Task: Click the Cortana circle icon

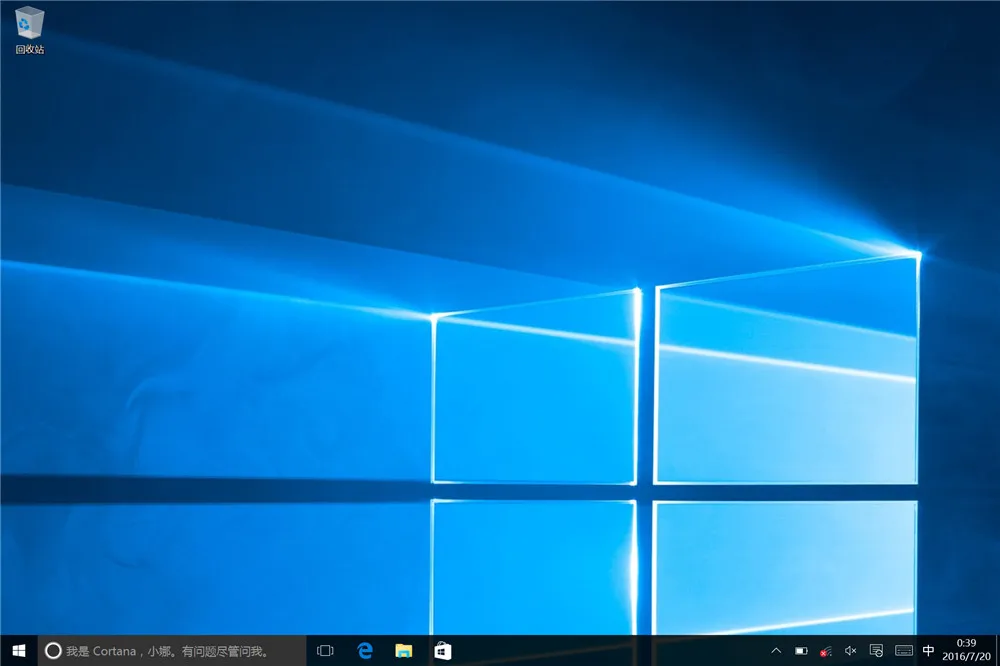Action: click(53, 651)
